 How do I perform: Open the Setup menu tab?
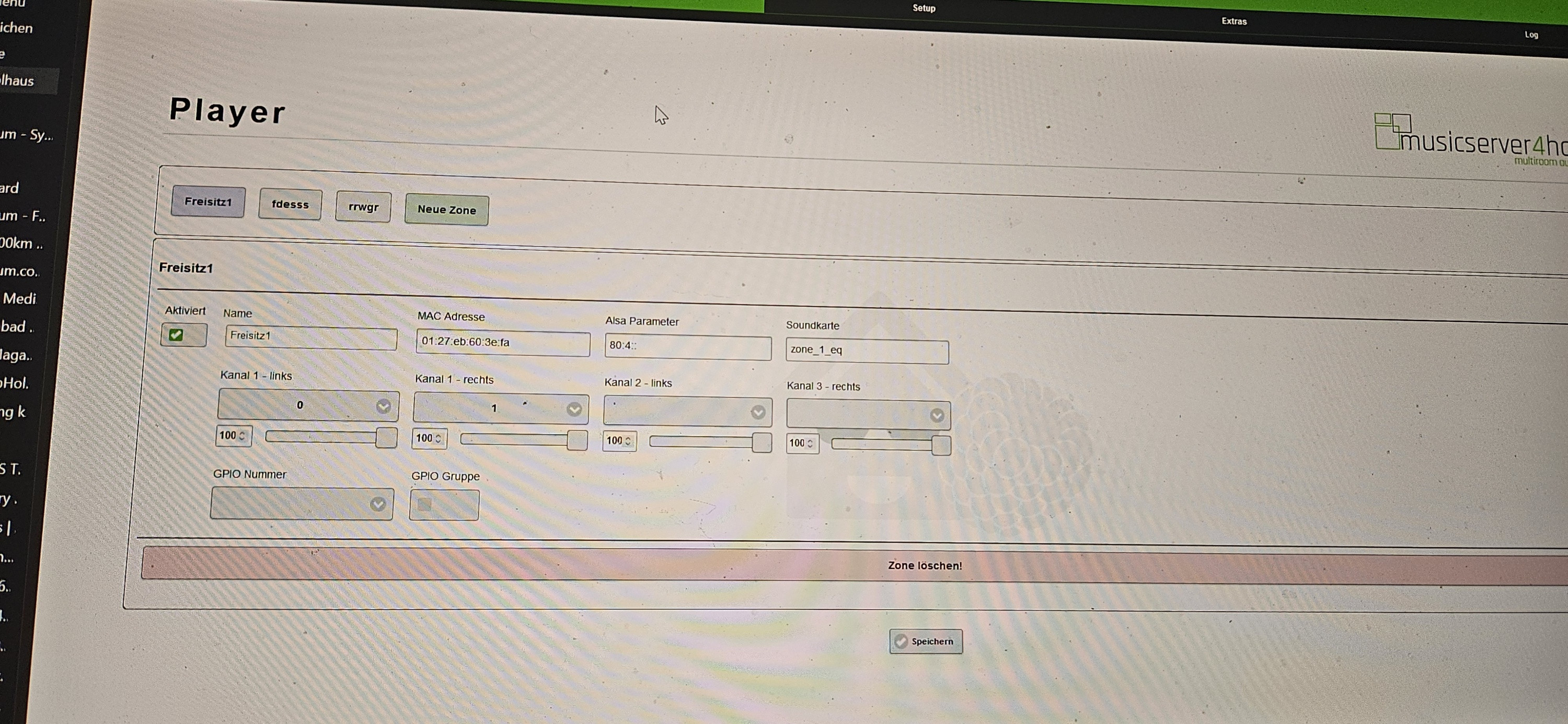pos(924,8)
